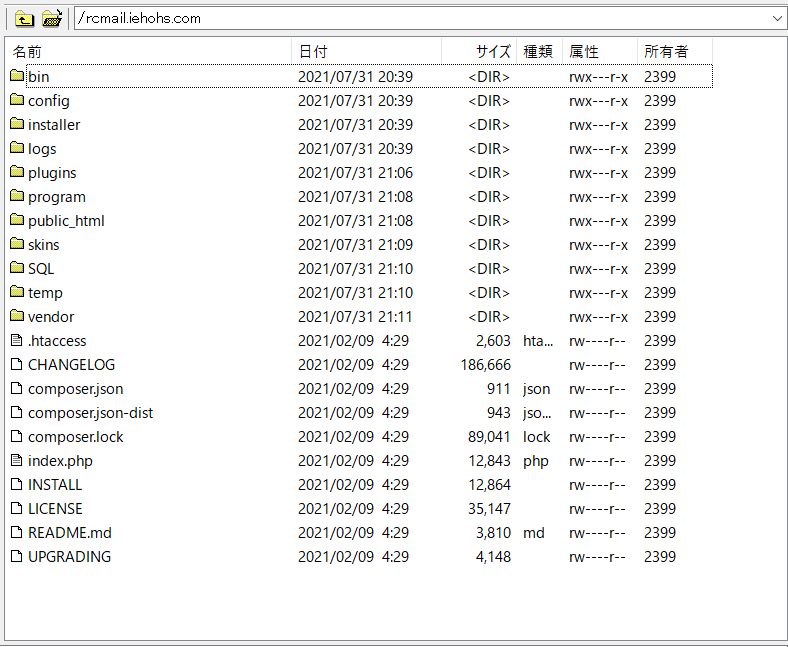Select the file name 'README.md'
788x647 pixels.
(x=70, y=532)
